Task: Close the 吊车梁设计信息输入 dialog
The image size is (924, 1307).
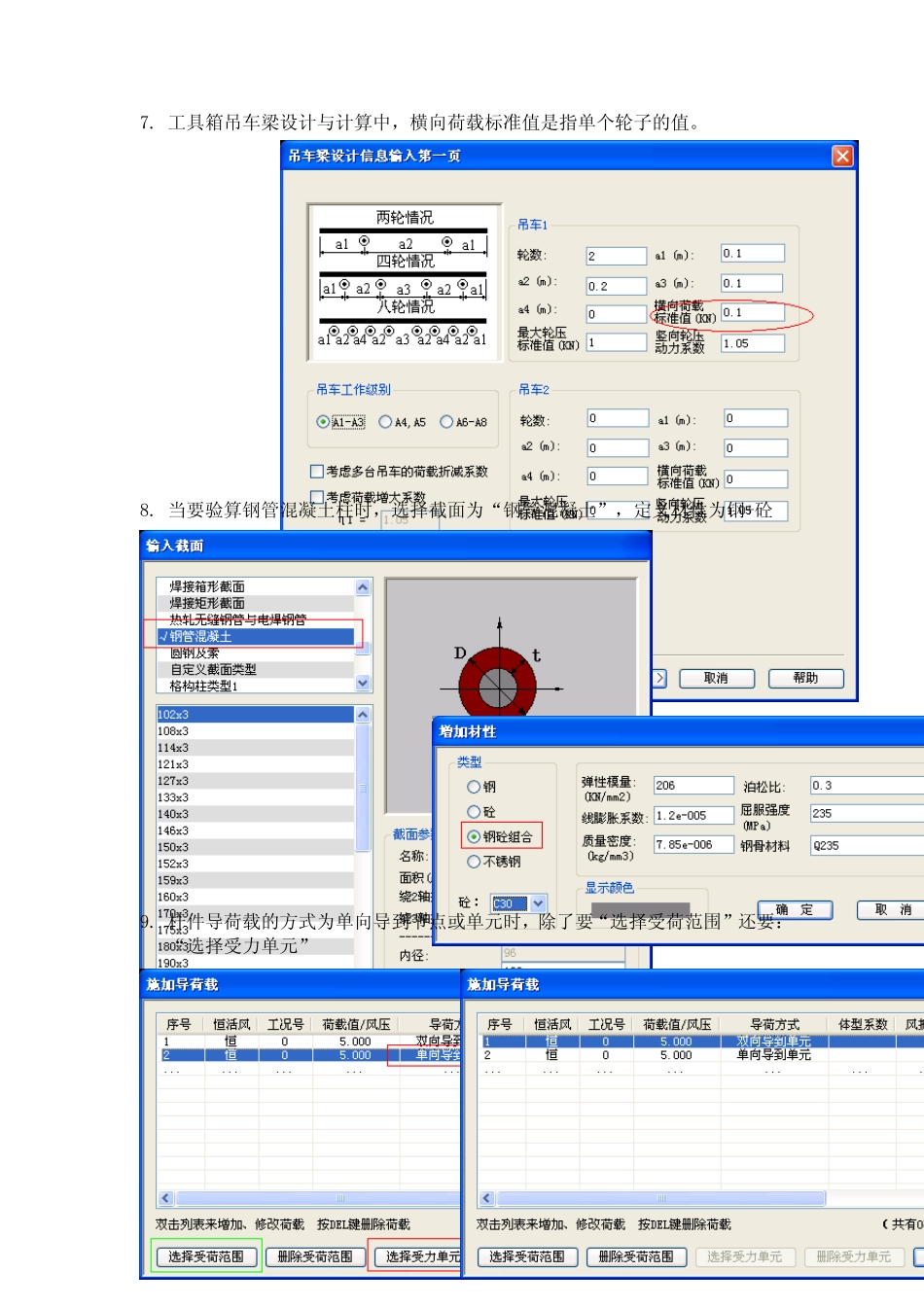Action: pyautogui.click(x=842, y=156)
